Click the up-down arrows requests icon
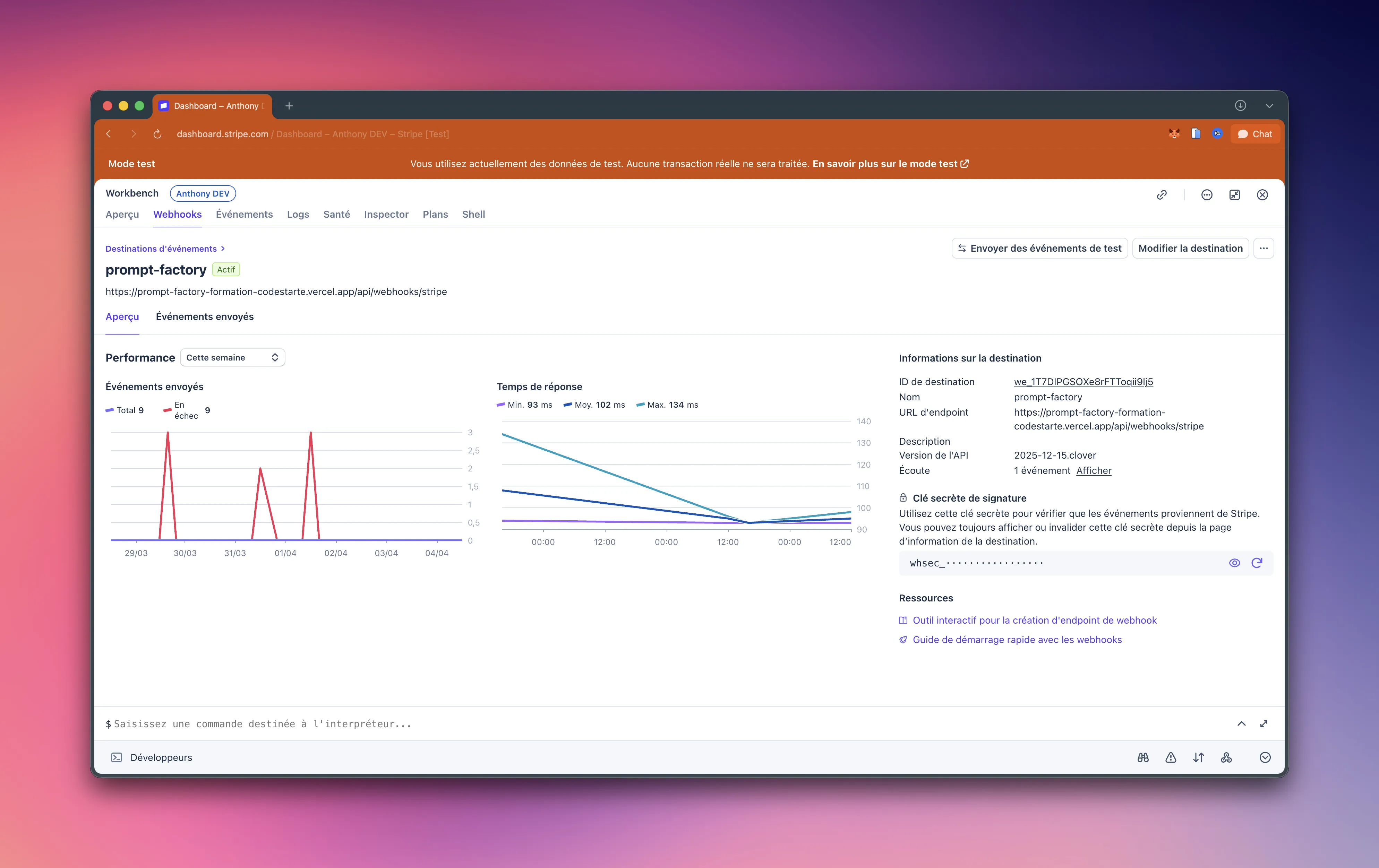 coord(1199,757)
